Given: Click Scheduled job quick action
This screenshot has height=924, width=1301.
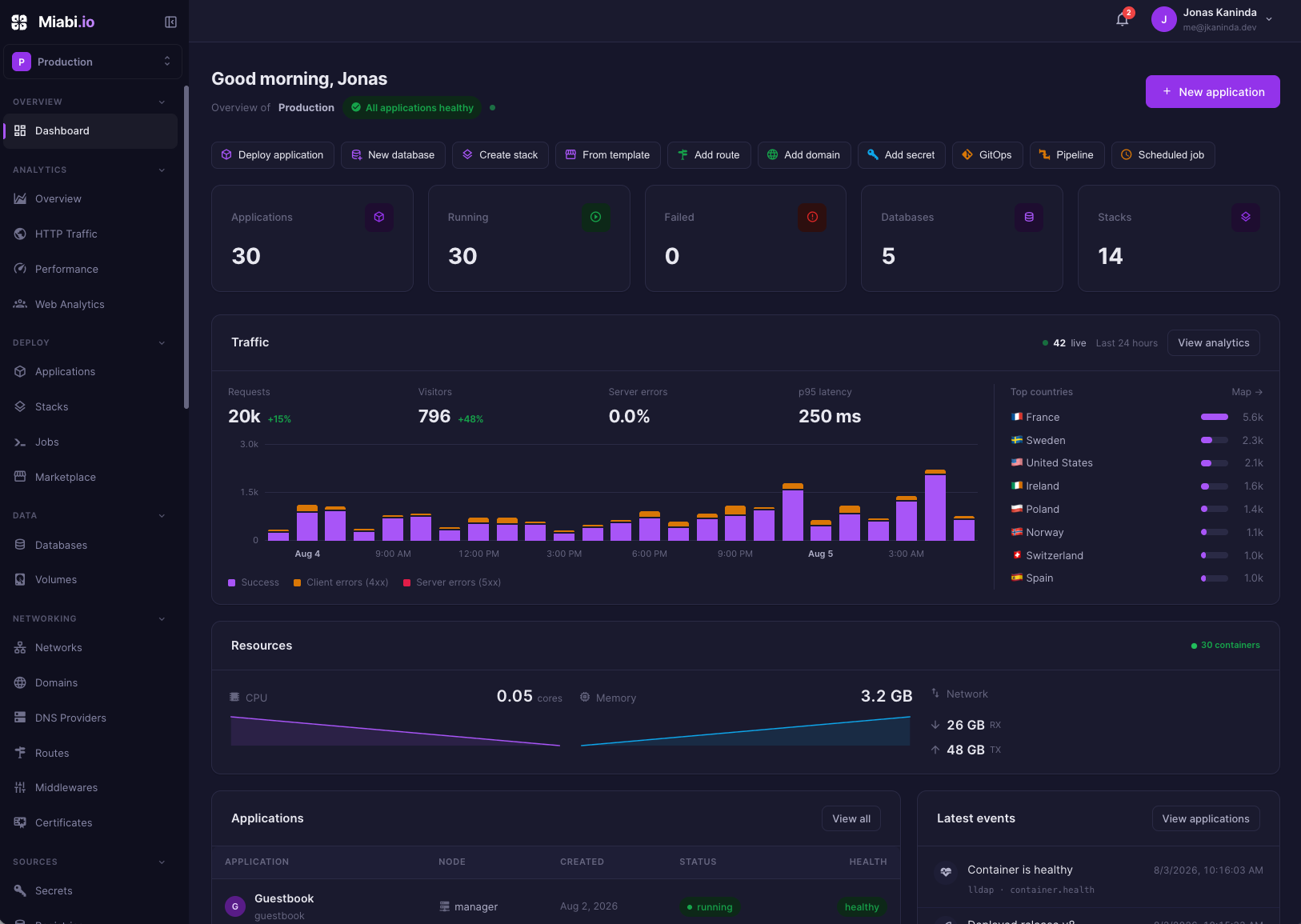Looking at the screenshot, I should pos(1163,155).
